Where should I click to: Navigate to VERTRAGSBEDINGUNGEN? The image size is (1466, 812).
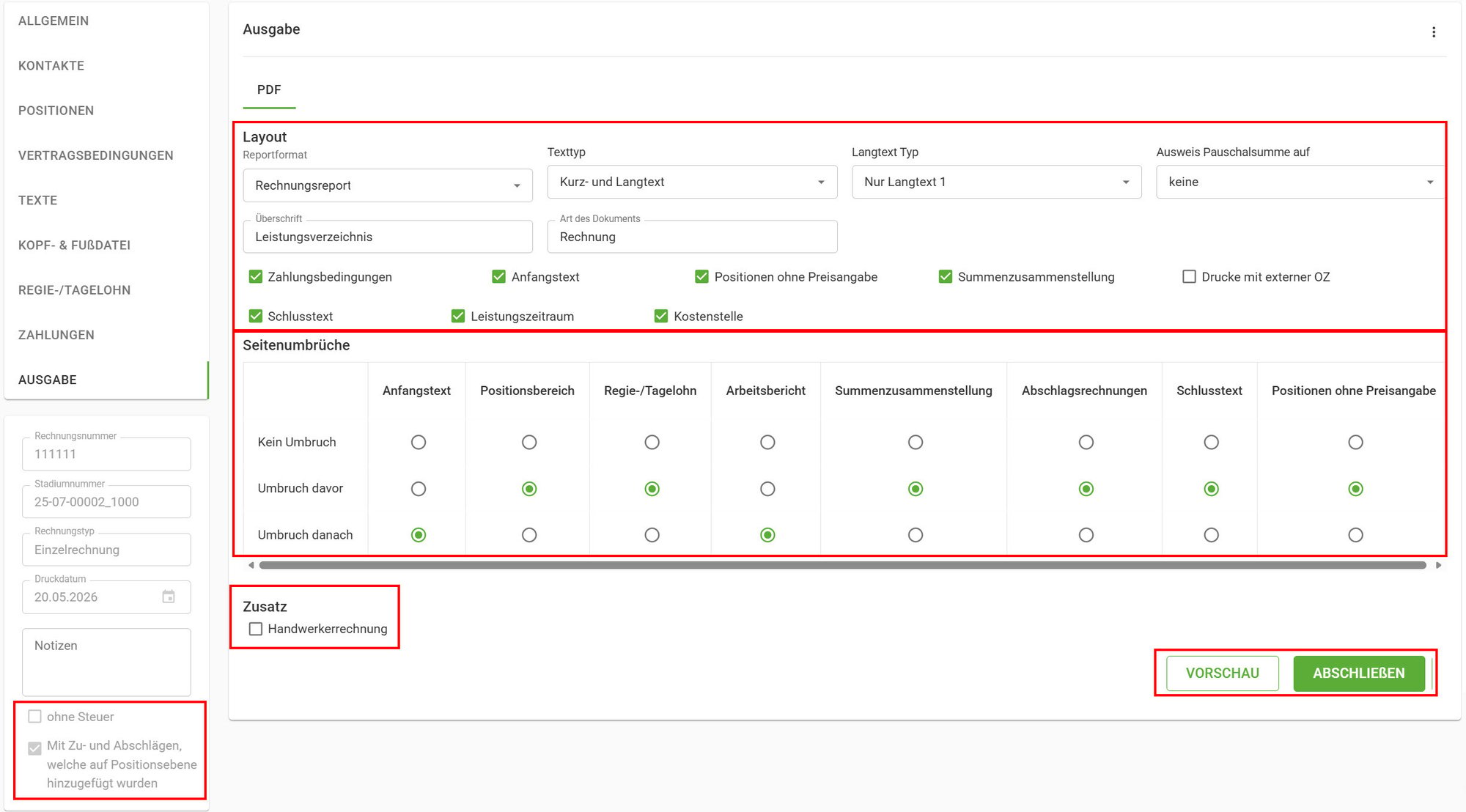[x=96, y=155]
